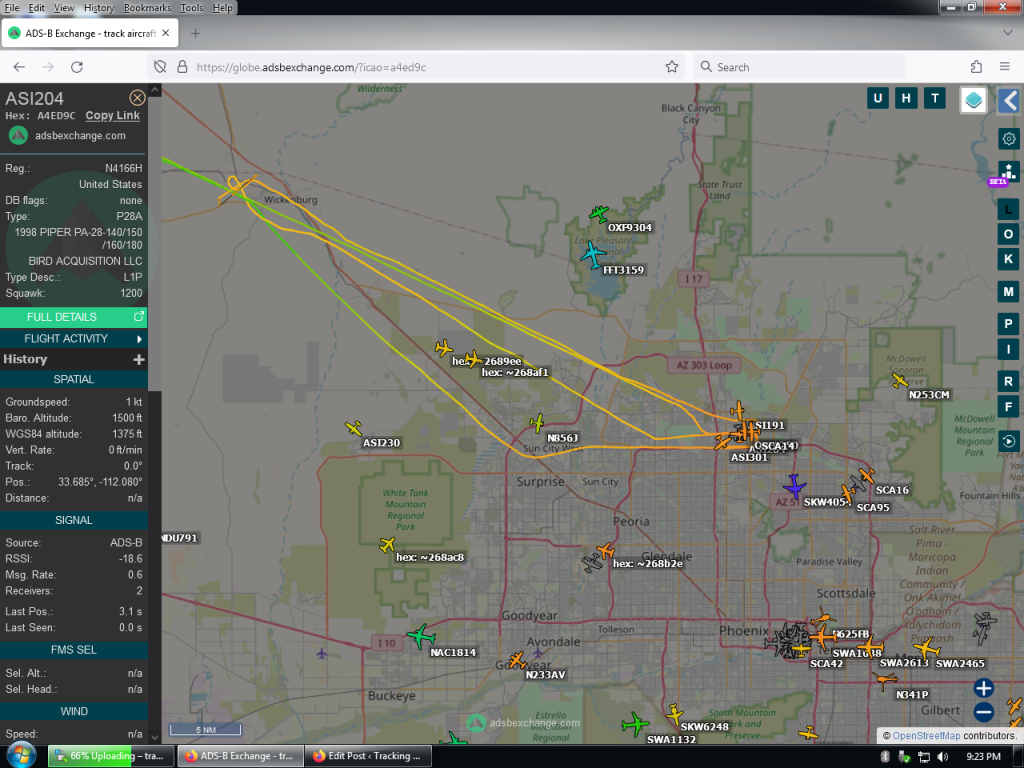
Task: Collapse sidebar with the left chevron
Action: pyautogui.click(x=1010, y=101)
